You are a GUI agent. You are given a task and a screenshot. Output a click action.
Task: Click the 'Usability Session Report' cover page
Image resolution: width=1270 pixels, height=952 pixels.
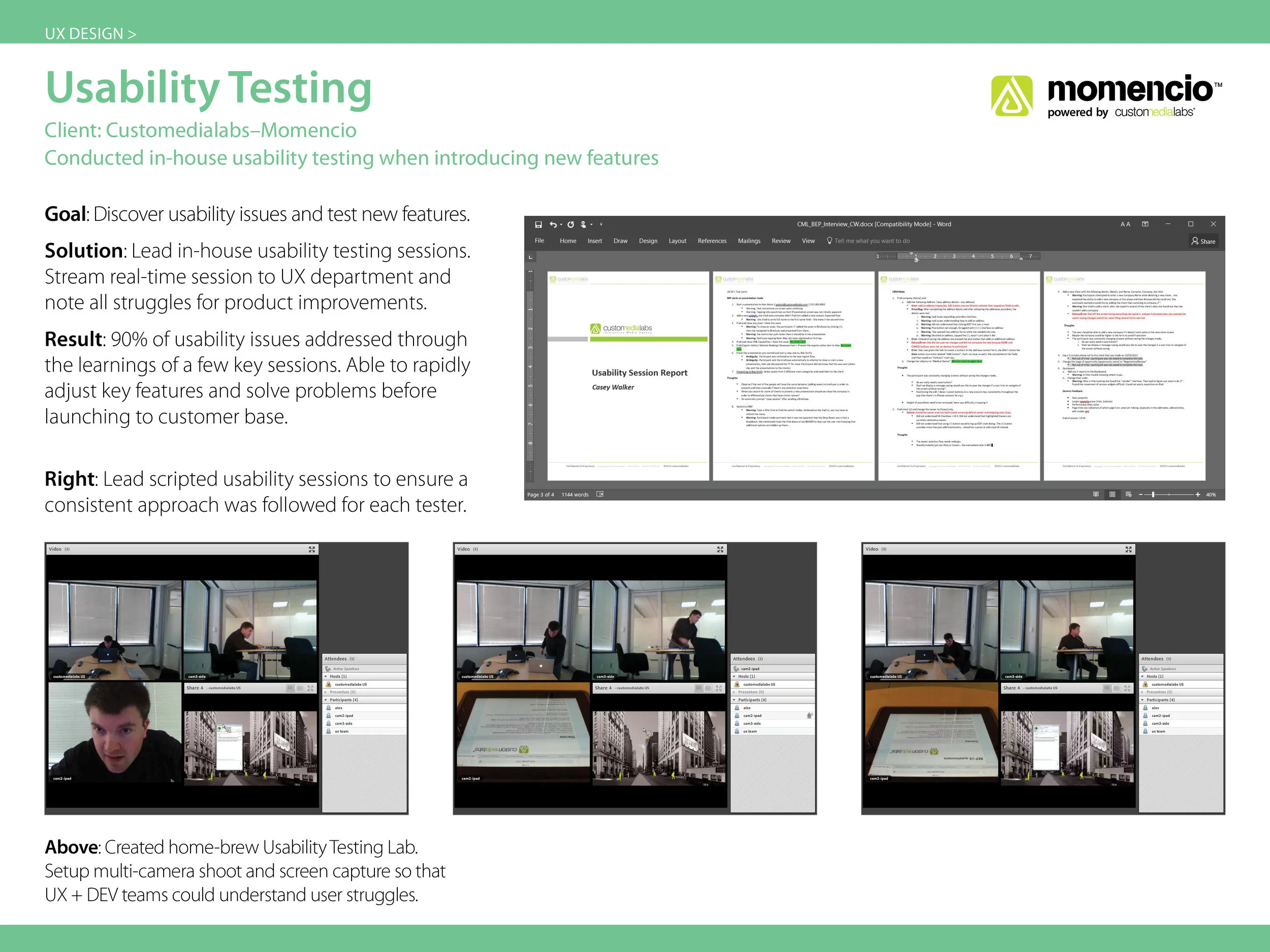coord(628,376)
